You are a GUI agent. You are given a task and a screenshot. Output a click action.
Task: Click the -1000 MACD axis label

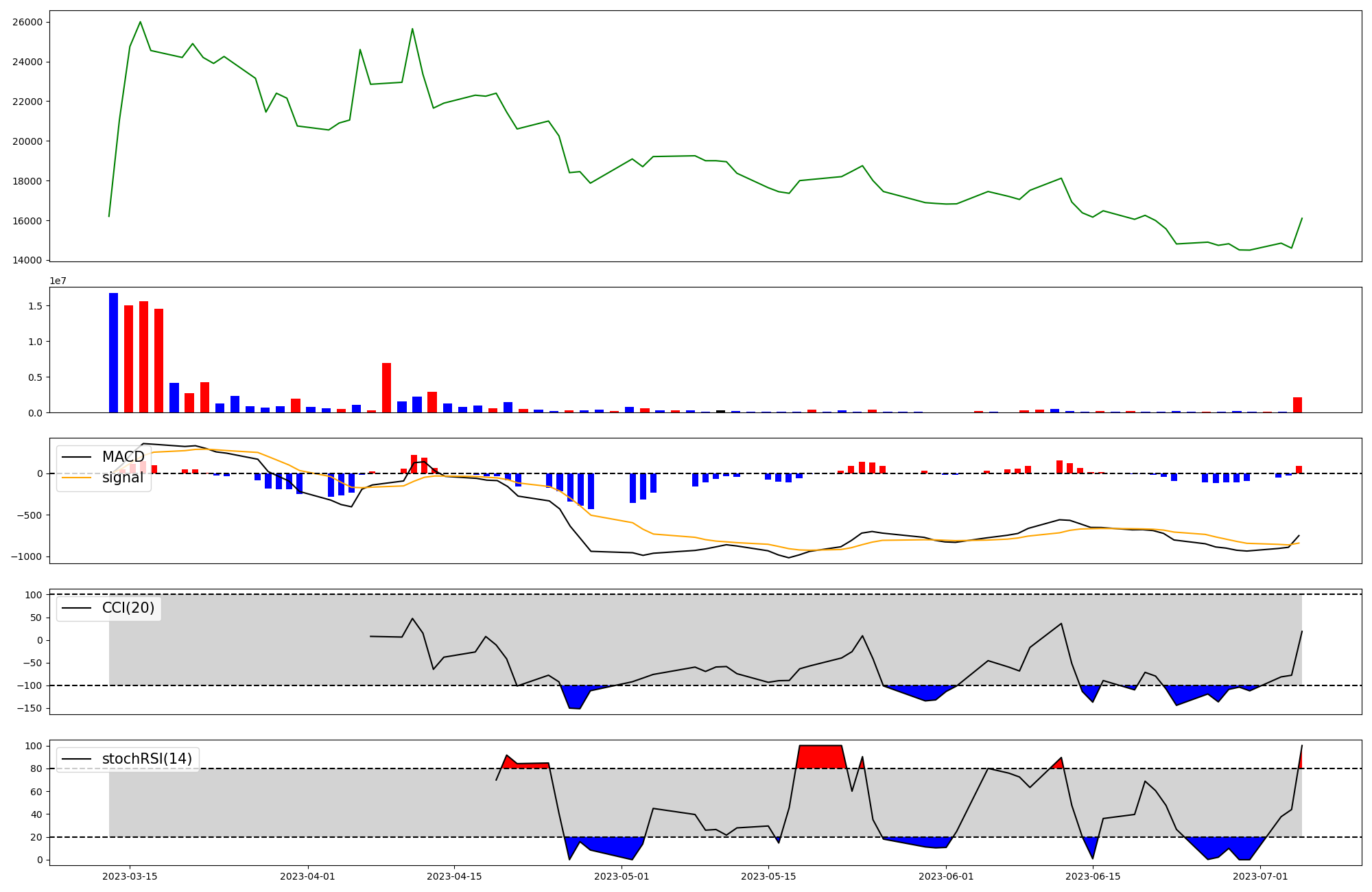[27, 556]
